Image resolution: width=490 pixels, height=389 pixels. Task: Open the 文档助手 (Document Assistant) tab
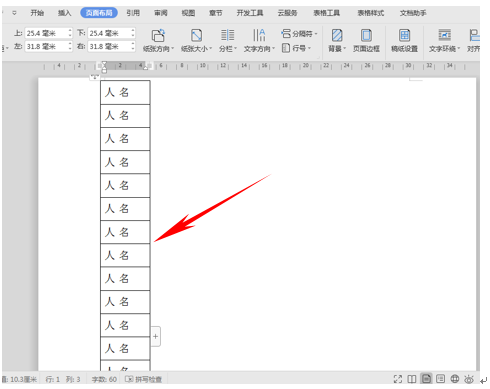pyautogui.click(x=413, y=13)
